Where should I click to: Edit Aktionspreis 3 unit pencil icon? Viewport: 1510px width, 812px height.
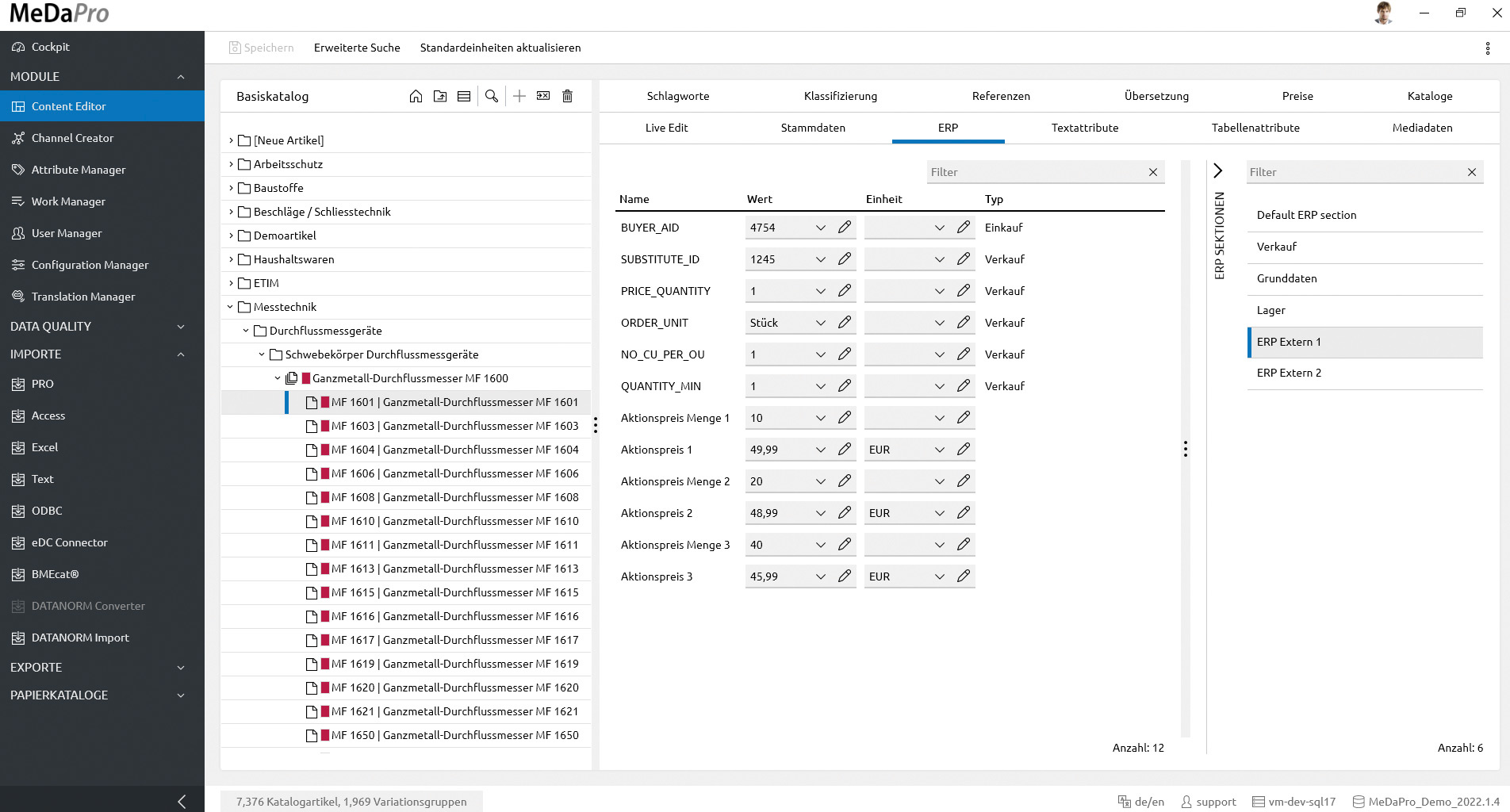point(964,576)
